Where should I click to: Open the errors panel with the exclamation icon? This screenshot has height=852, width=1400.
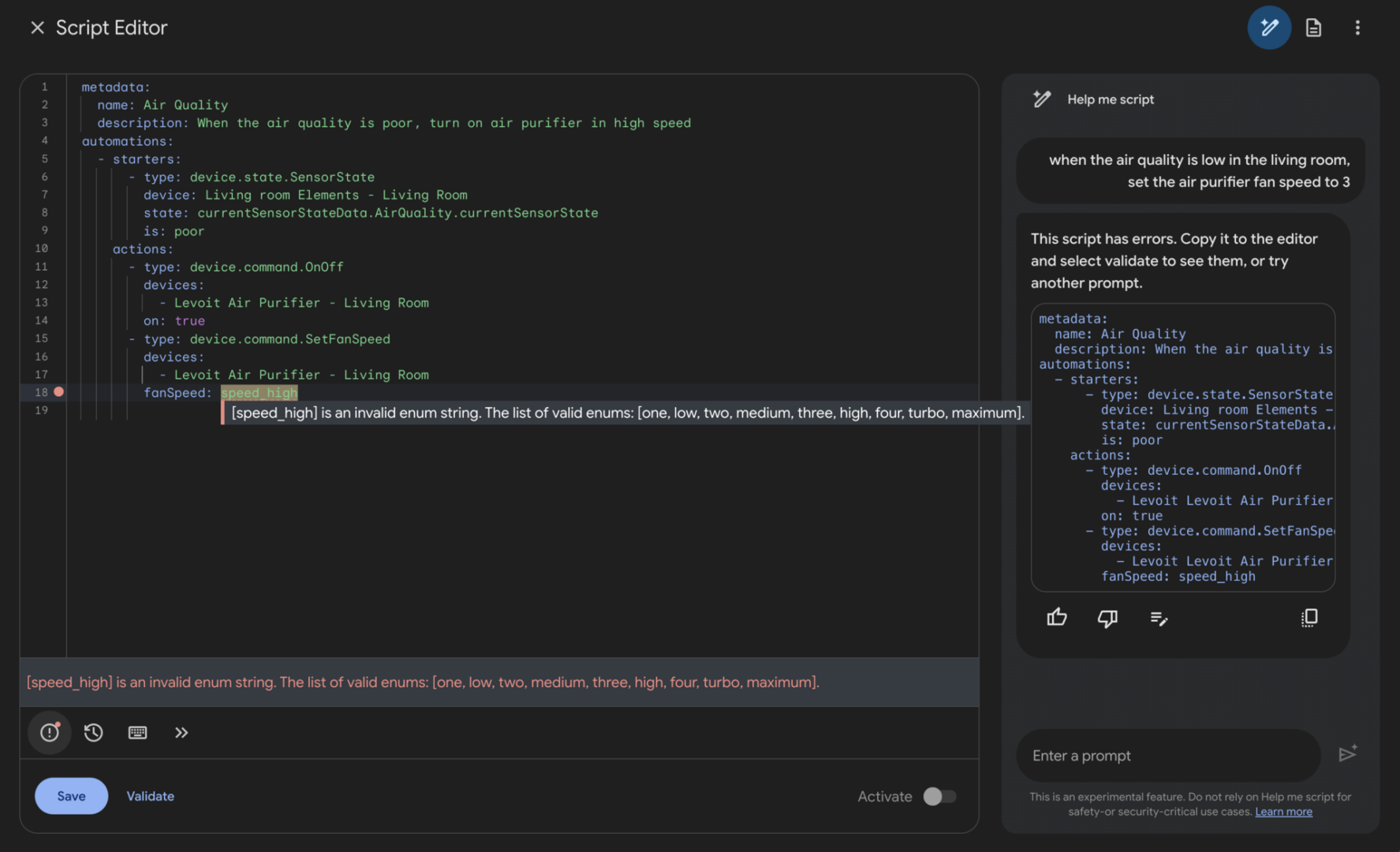click(x=49, y=732)
